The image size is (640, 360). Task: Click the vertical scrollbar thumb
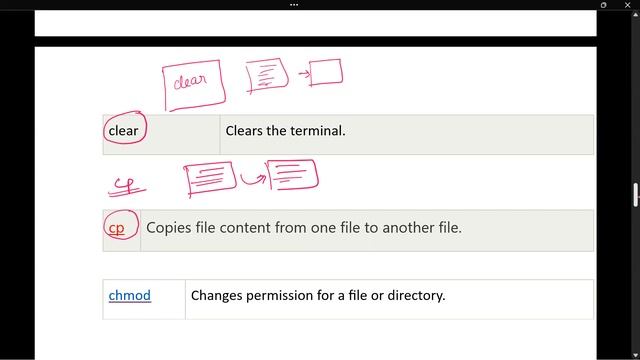636,195
